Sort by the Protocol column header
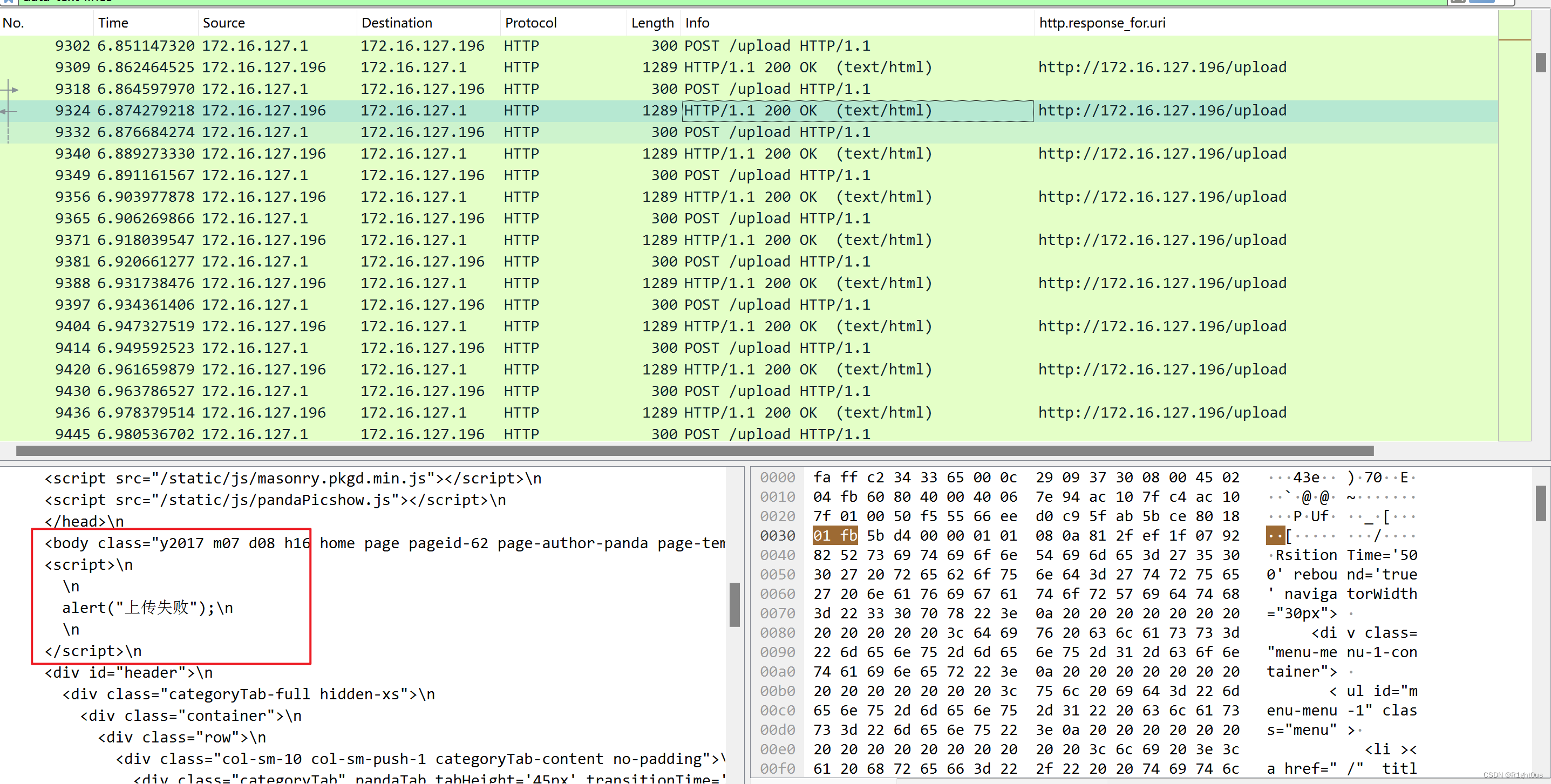The width and height of the screenshot is (1551, 784). click(563, 23)
